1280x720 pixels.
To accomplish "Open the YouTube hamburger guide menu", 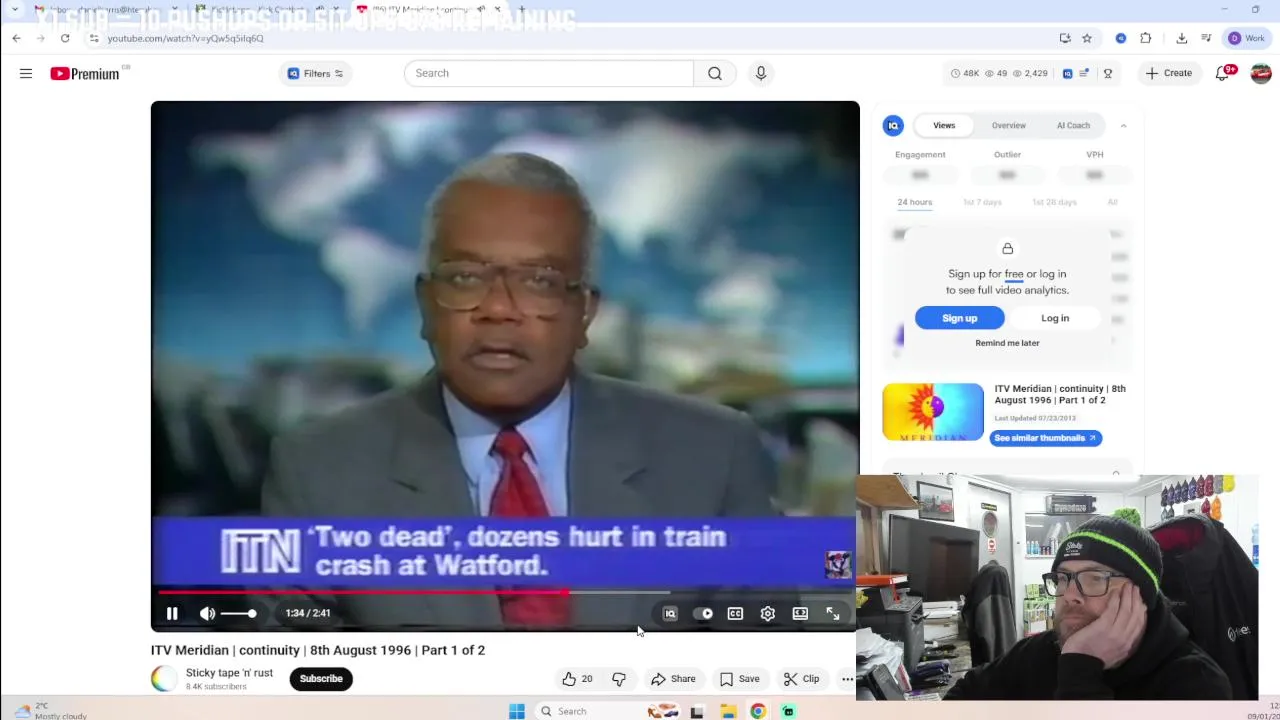I will 26,73.
